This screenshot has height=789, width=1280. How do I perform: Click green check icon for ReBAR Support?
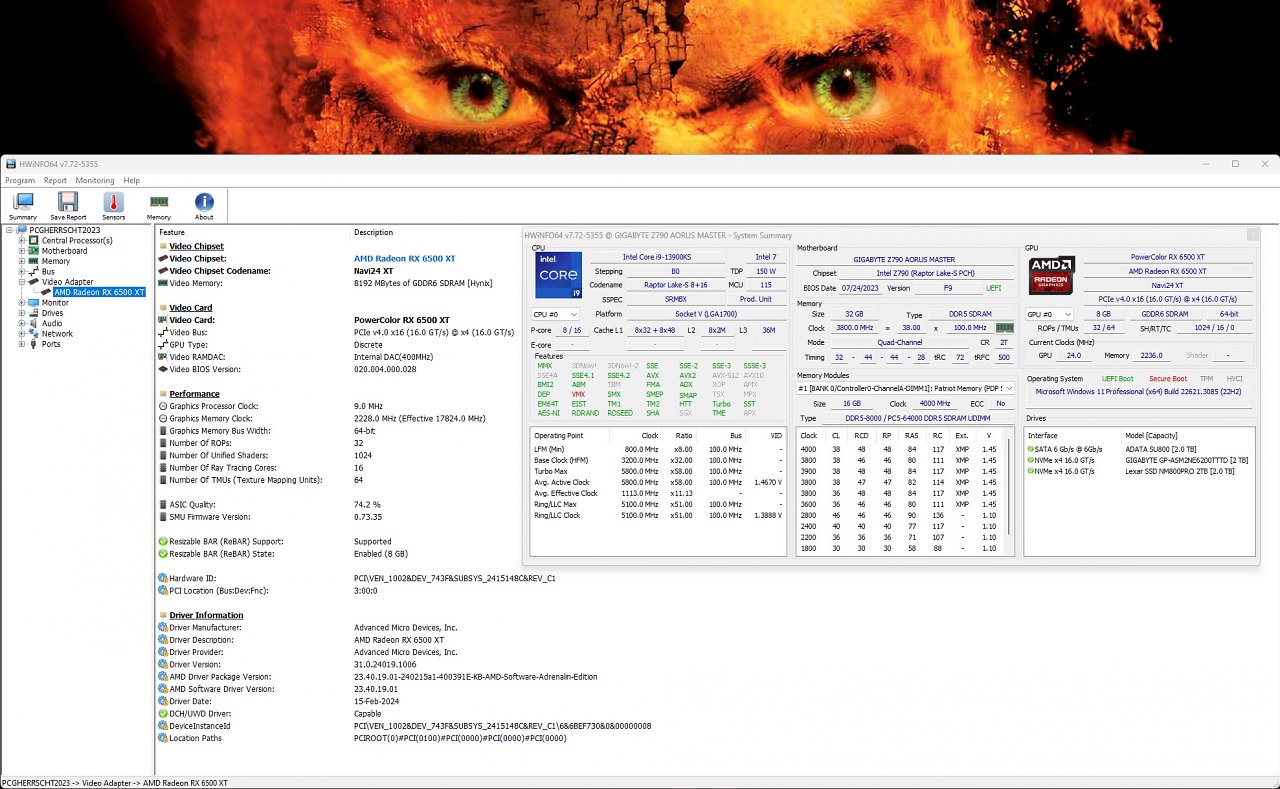pyautogui.click(x=162, y=542)
